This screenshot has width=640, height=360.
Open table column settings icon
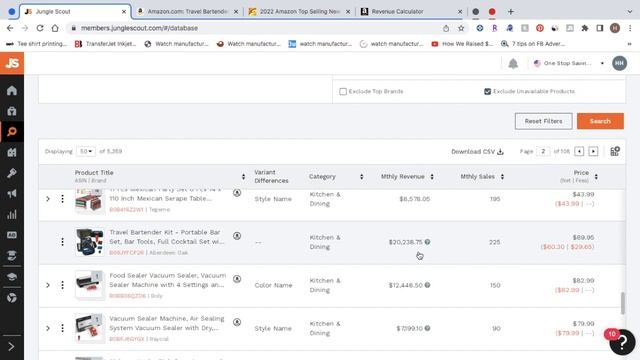(615, 151)
